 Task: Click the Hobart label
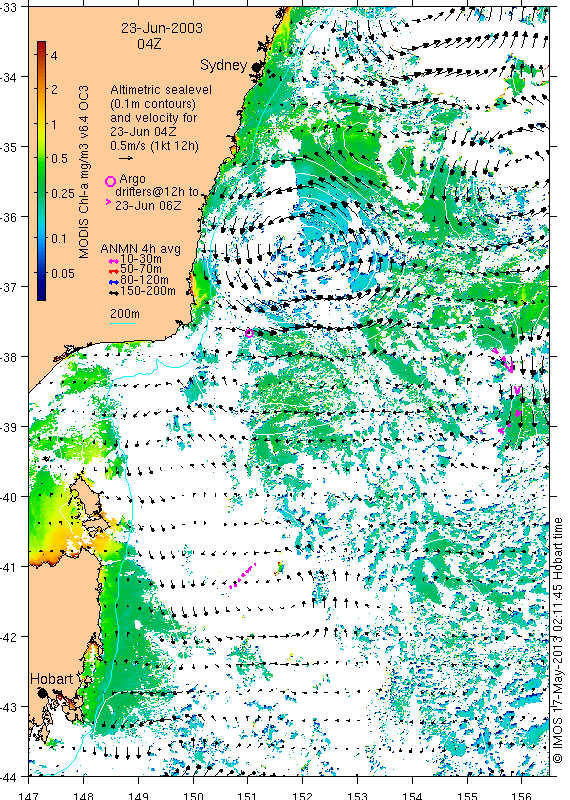pyautogui.click(x=52, y=679)
